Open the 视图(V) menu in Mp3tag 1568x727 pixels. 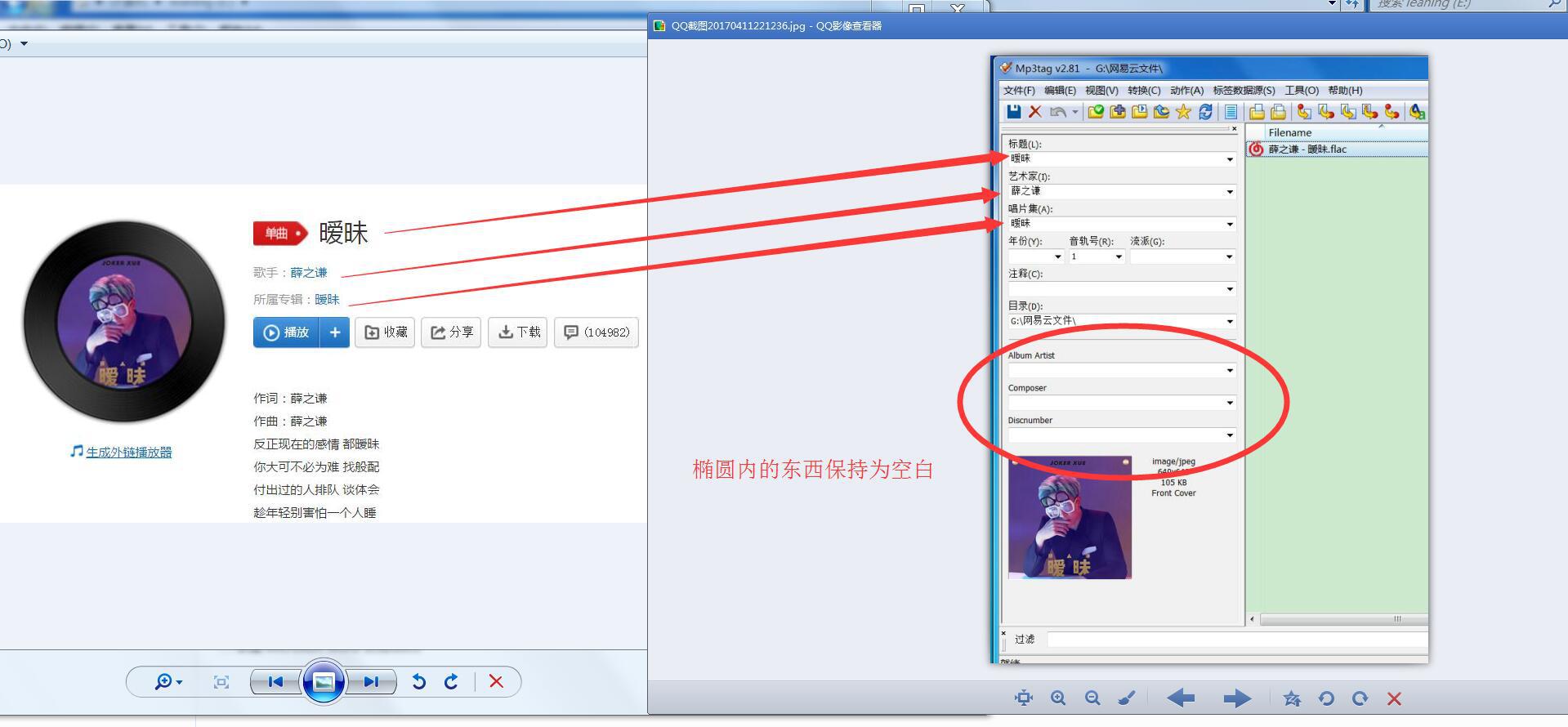pos(1101,91)
